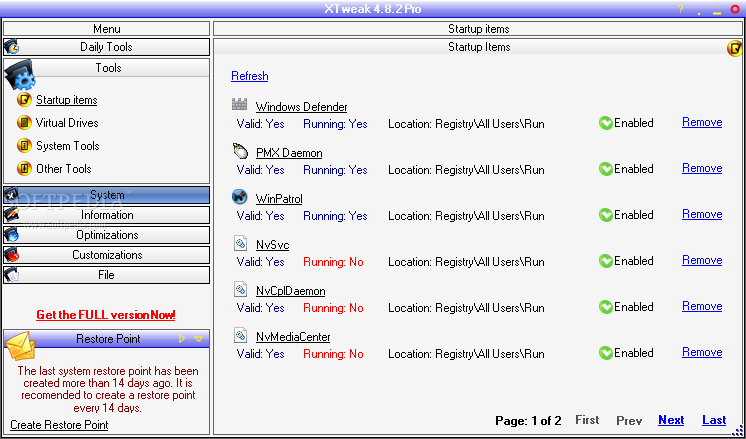
Task: Select Virtual Drives in Tools list
Action: pos(67,123)
